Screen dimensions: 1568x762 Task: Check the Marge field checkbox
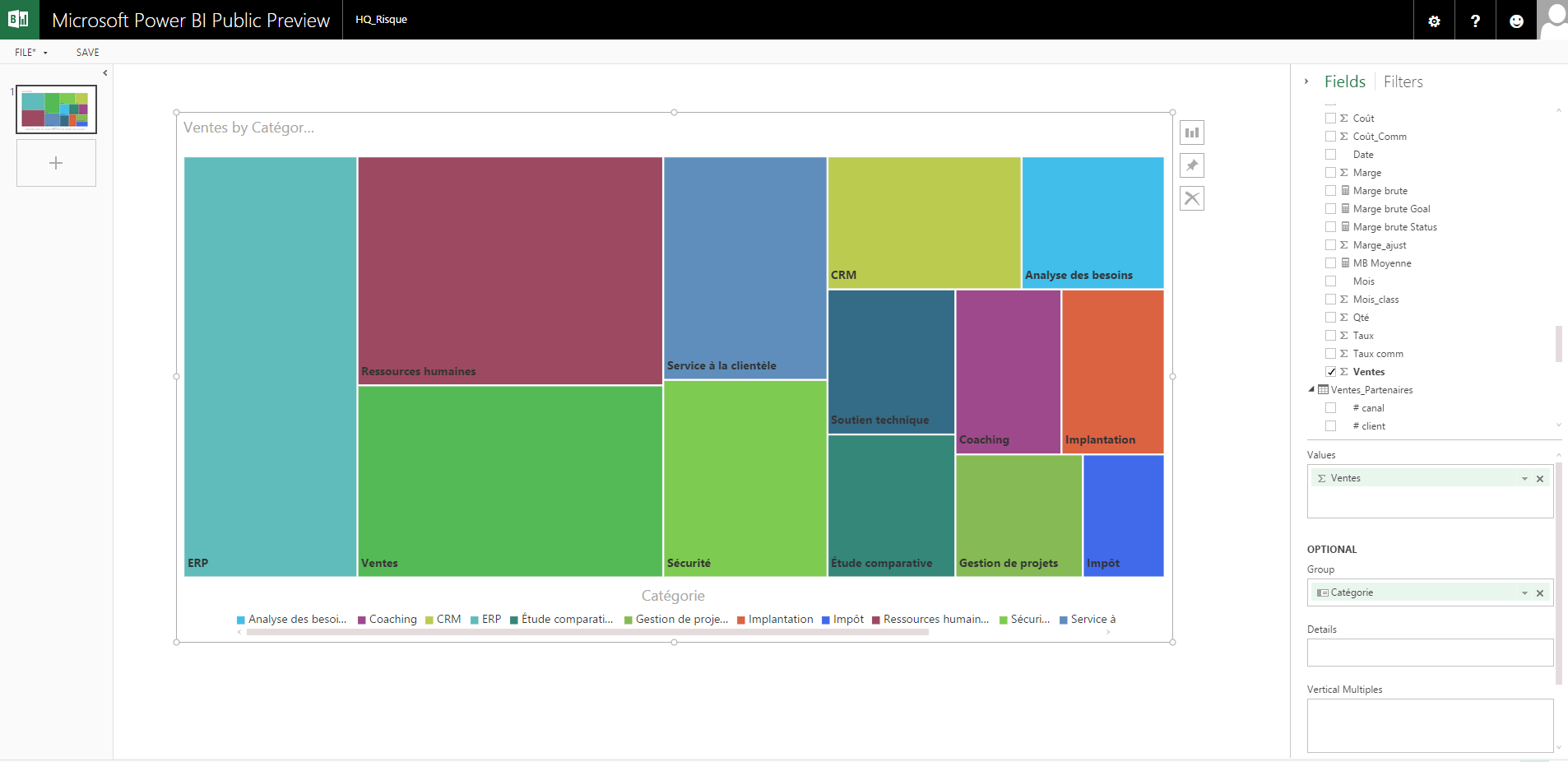point(1330,173)
